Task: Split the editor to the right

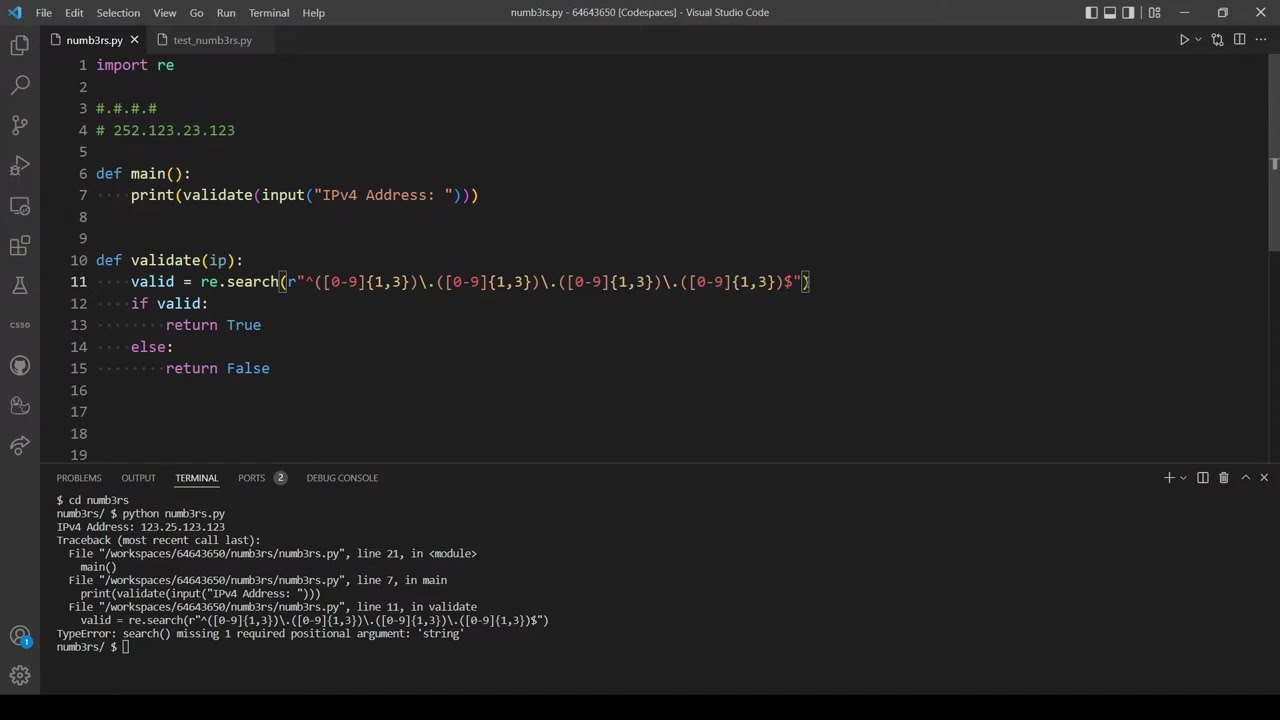Action: tap(1239, 40)
